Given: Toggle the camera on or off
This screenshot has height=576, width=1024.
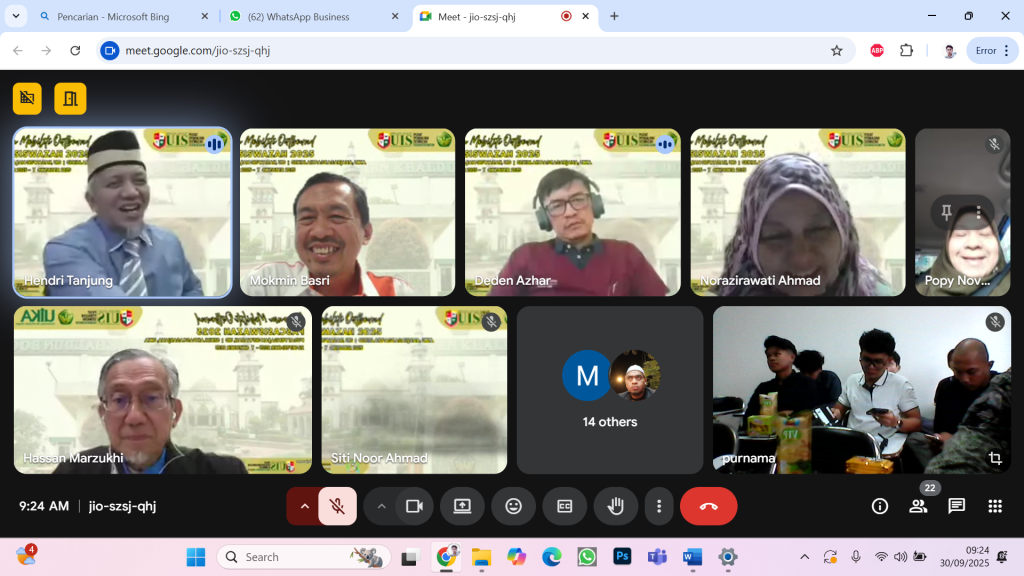Looking at the screenshot, I should 414,506.
